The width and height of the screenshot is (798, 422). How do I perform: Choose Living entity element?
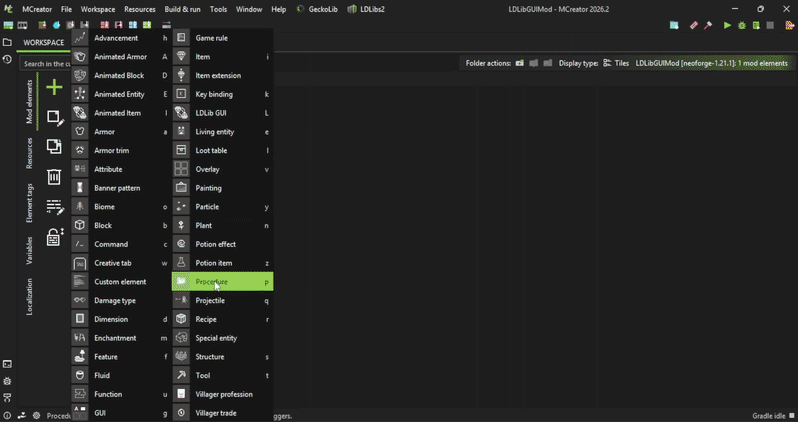pos(222,132)
